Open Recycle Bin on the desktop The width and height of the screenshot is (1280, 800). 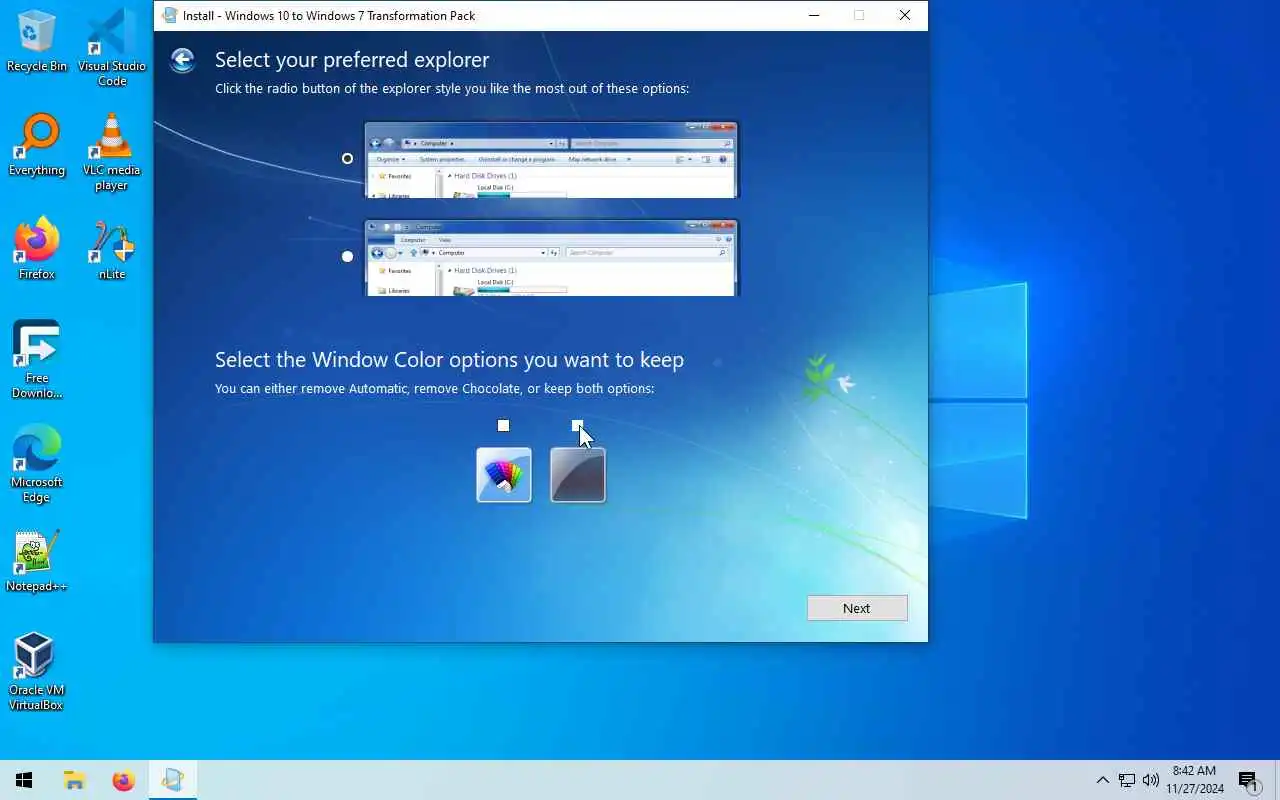click(37, 42)
